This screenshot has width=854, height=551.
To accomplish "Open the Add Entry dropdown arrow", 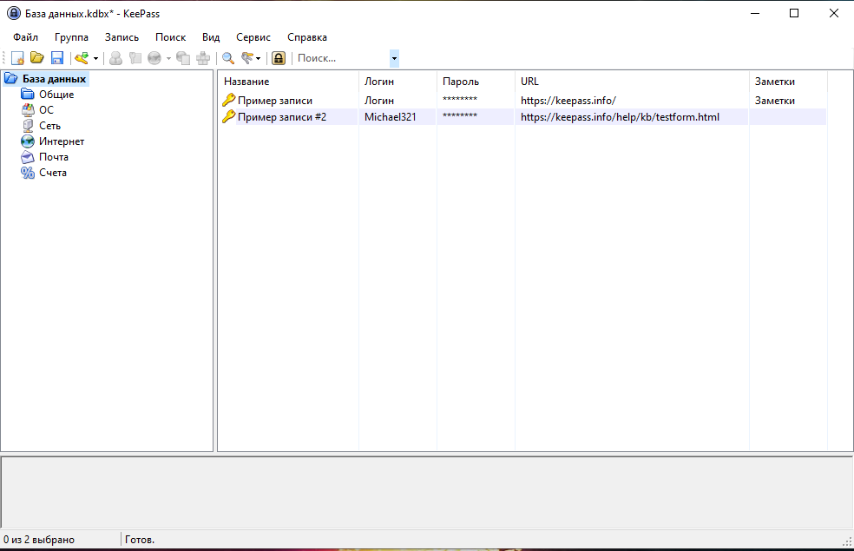I will tap(96, 58).
